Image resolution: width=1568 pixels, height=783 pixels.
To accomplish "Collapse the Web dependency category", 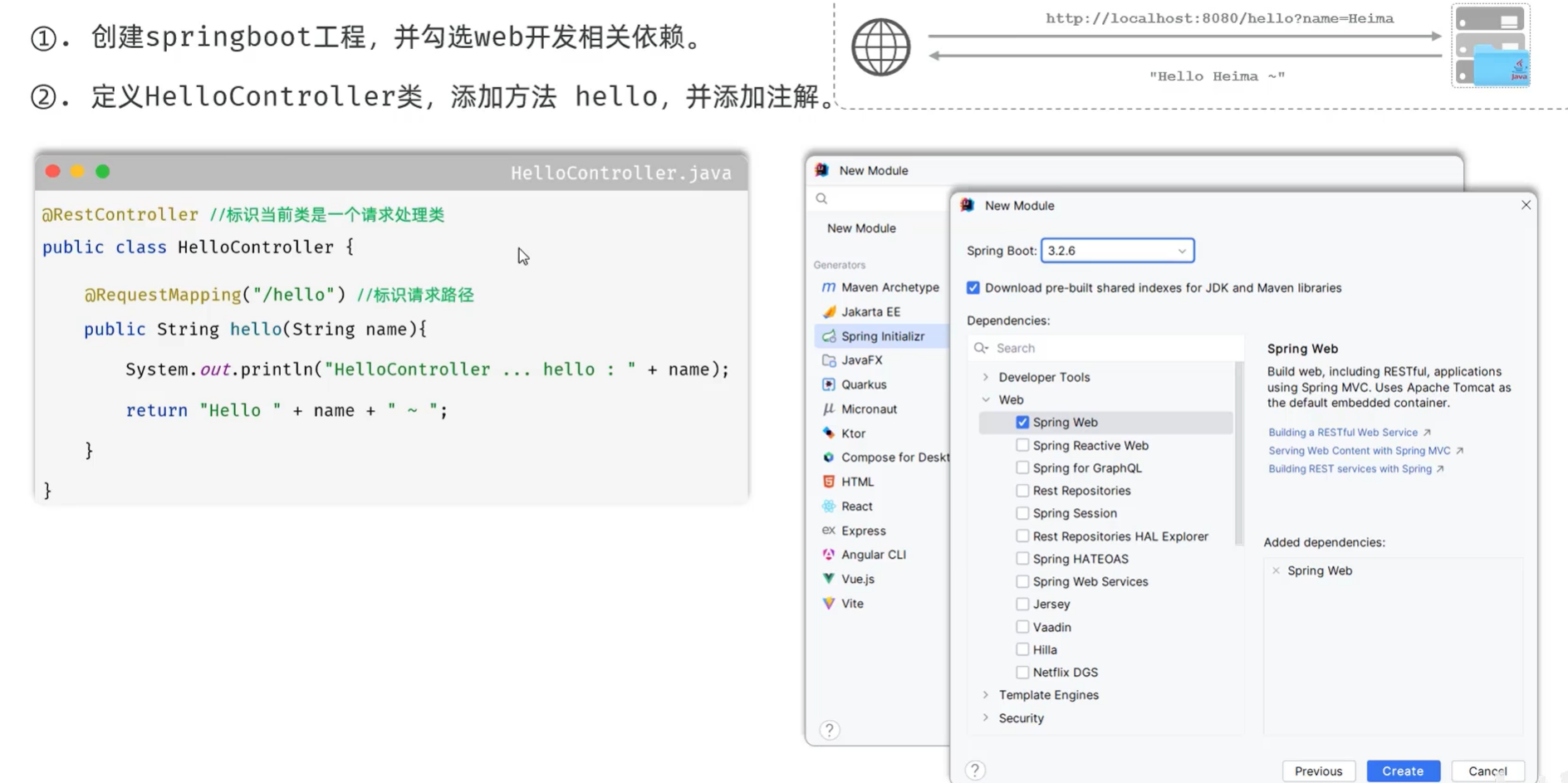I will coord(986,399).
